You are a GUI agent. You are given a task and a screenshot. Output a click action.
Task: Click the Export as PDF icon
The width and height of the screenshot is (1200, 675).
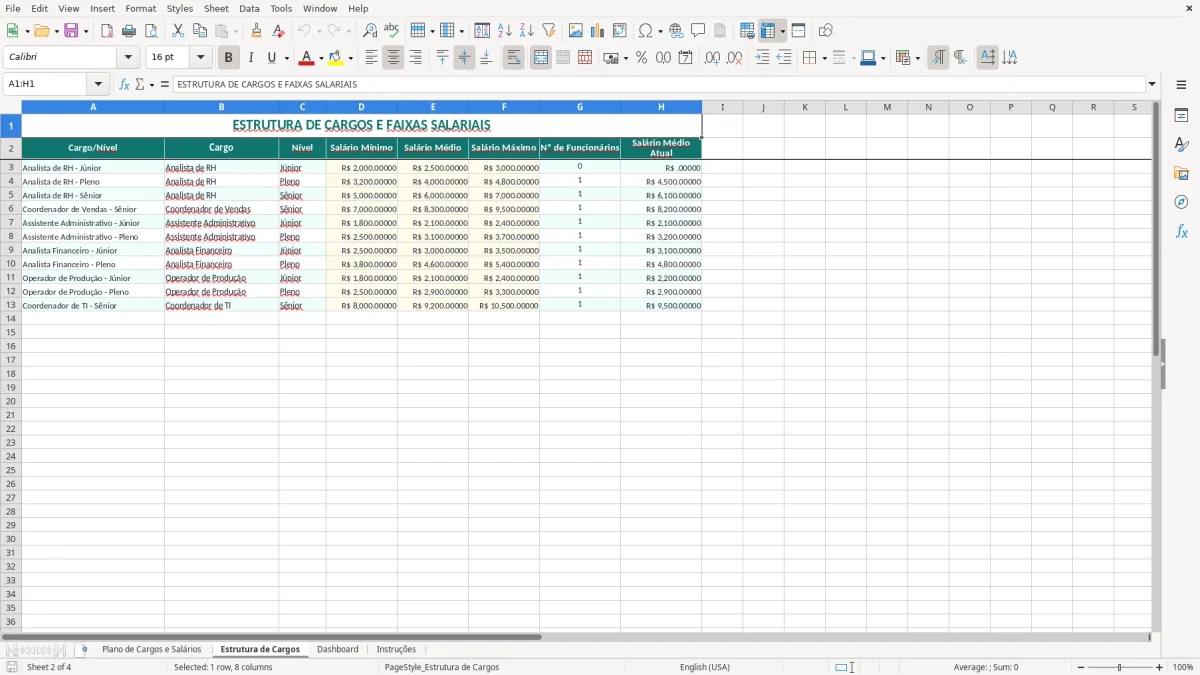click(107, 31)
